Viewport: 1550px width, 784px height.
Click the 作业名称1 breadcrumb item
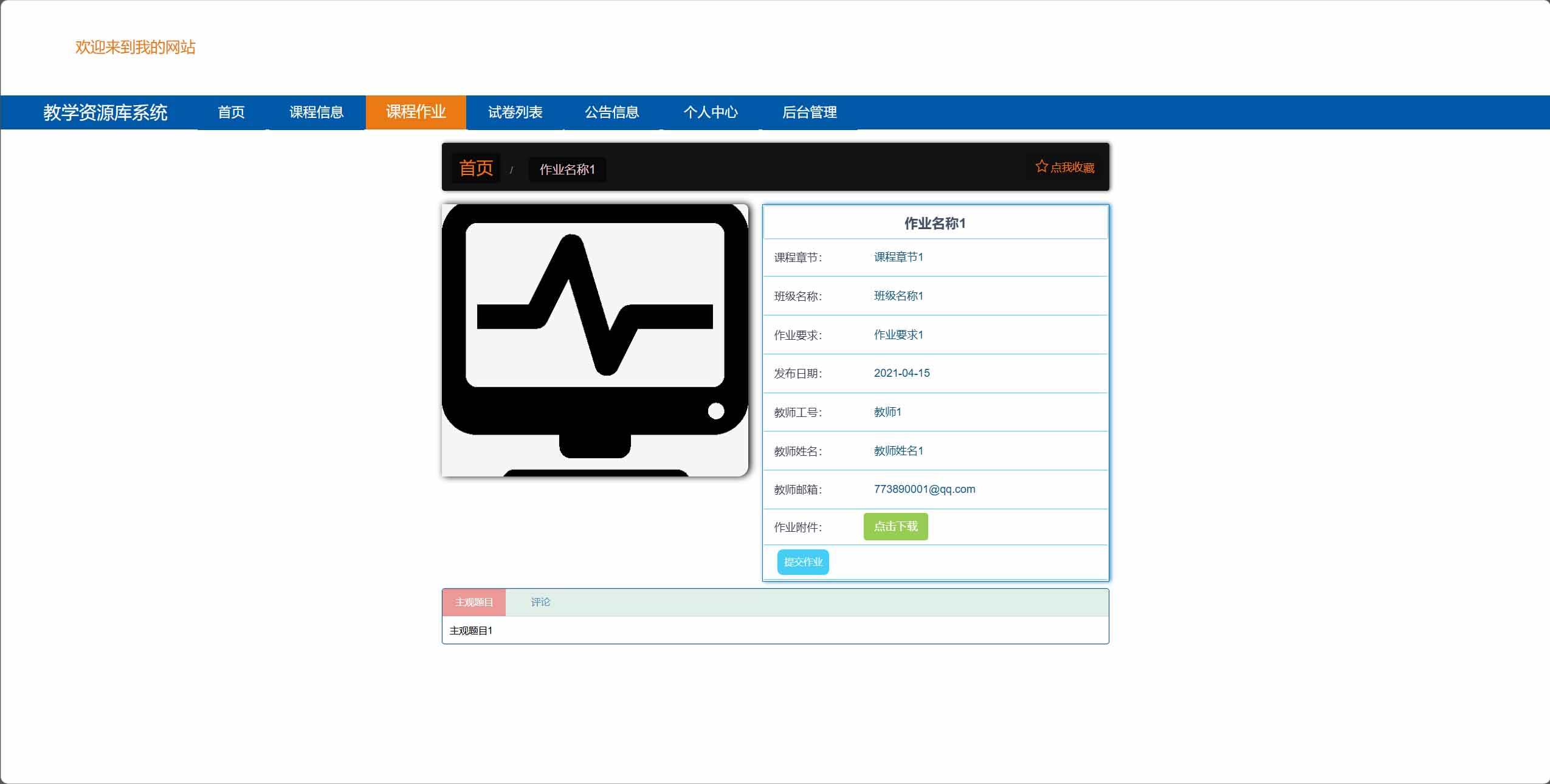coord(567,170)
